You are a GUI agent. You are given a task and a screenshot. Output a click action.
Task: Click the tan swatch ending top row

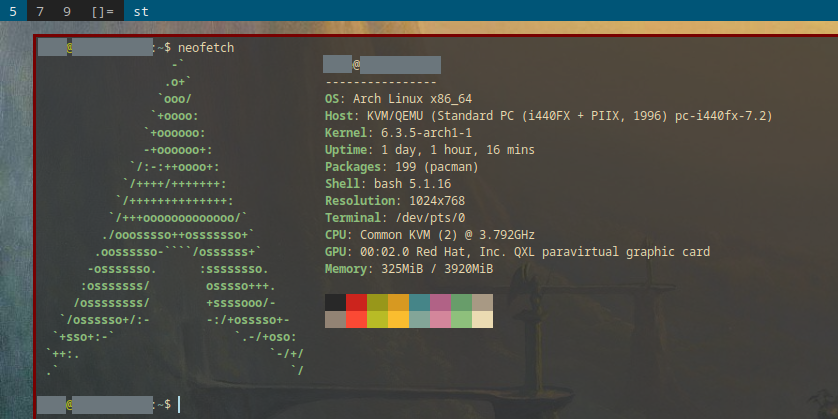point(483,302)
